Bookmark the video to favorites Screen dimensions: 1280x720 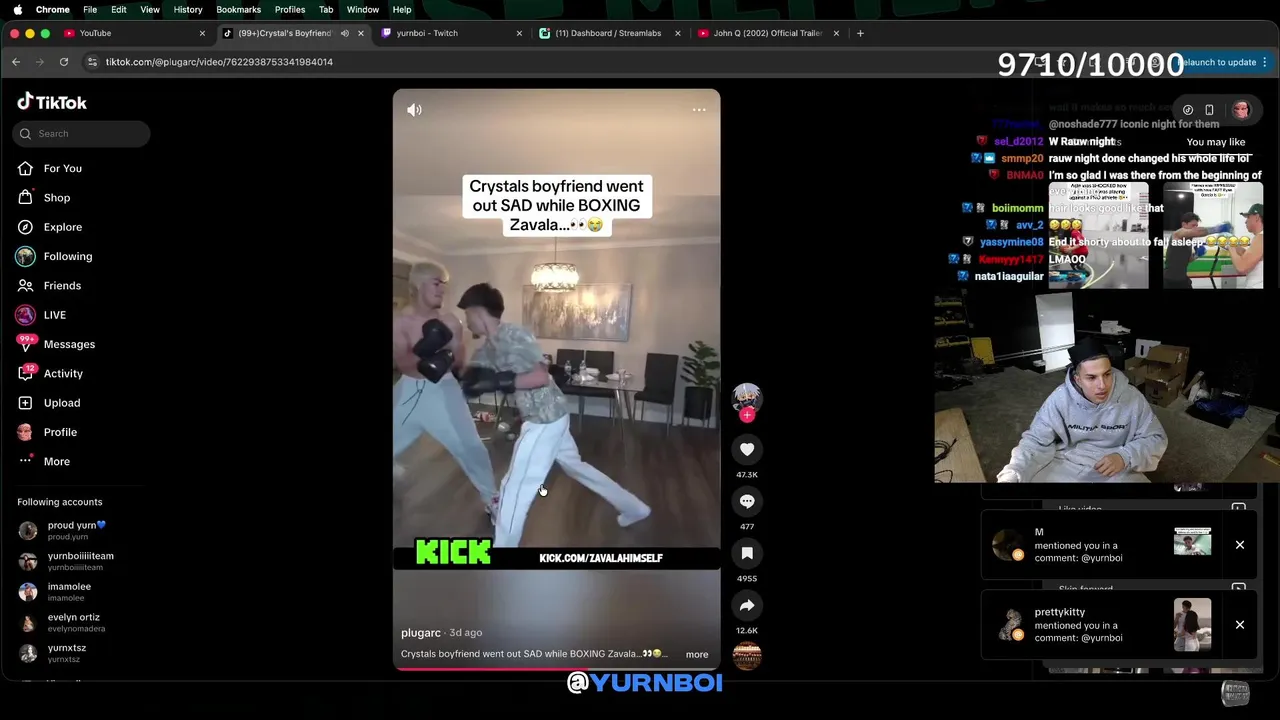point(747,554)
